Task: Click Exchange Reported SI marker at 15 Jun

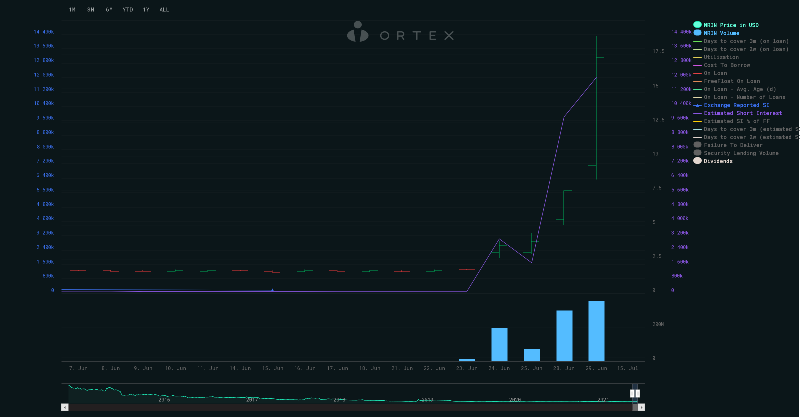Action: (272, 290)
